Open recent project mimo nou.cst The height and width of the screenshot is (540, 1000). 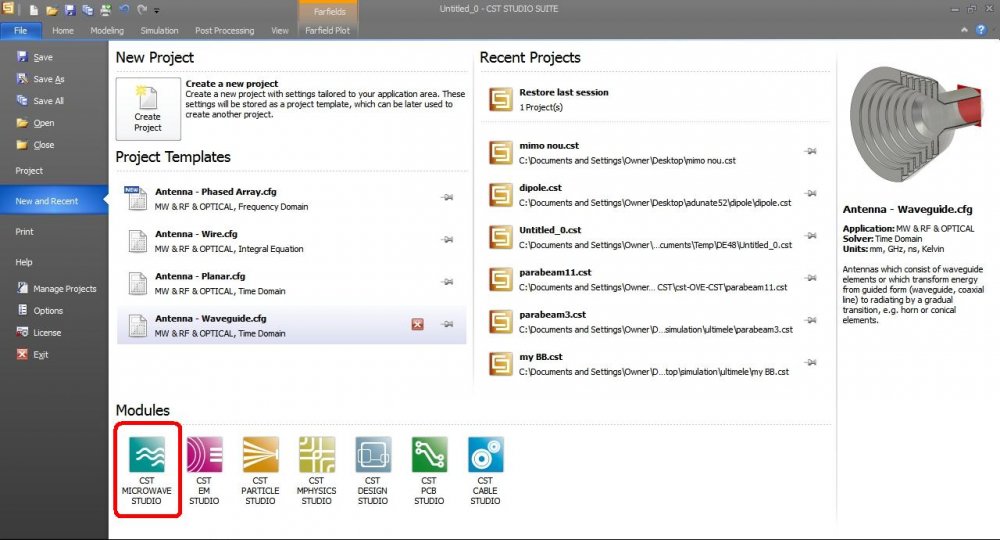pos(655,153)
